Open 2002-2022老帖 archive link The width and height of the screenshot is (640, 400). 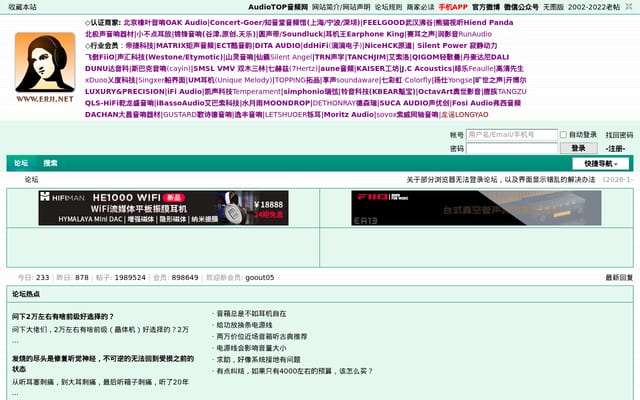pos(594,7)
